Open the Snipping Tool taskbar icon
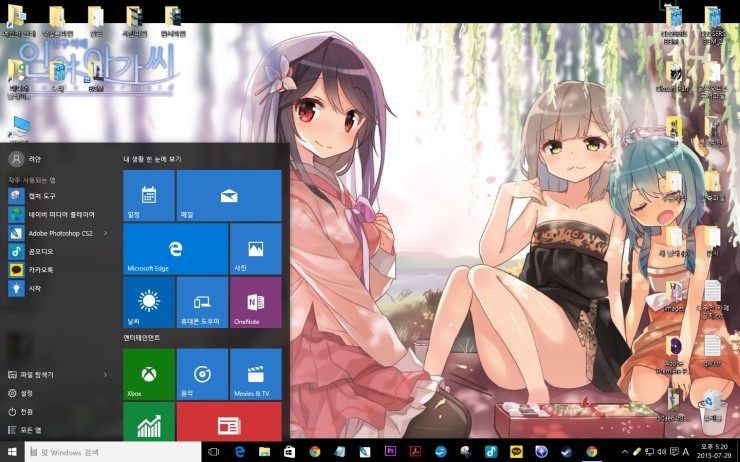 [466, 452]
